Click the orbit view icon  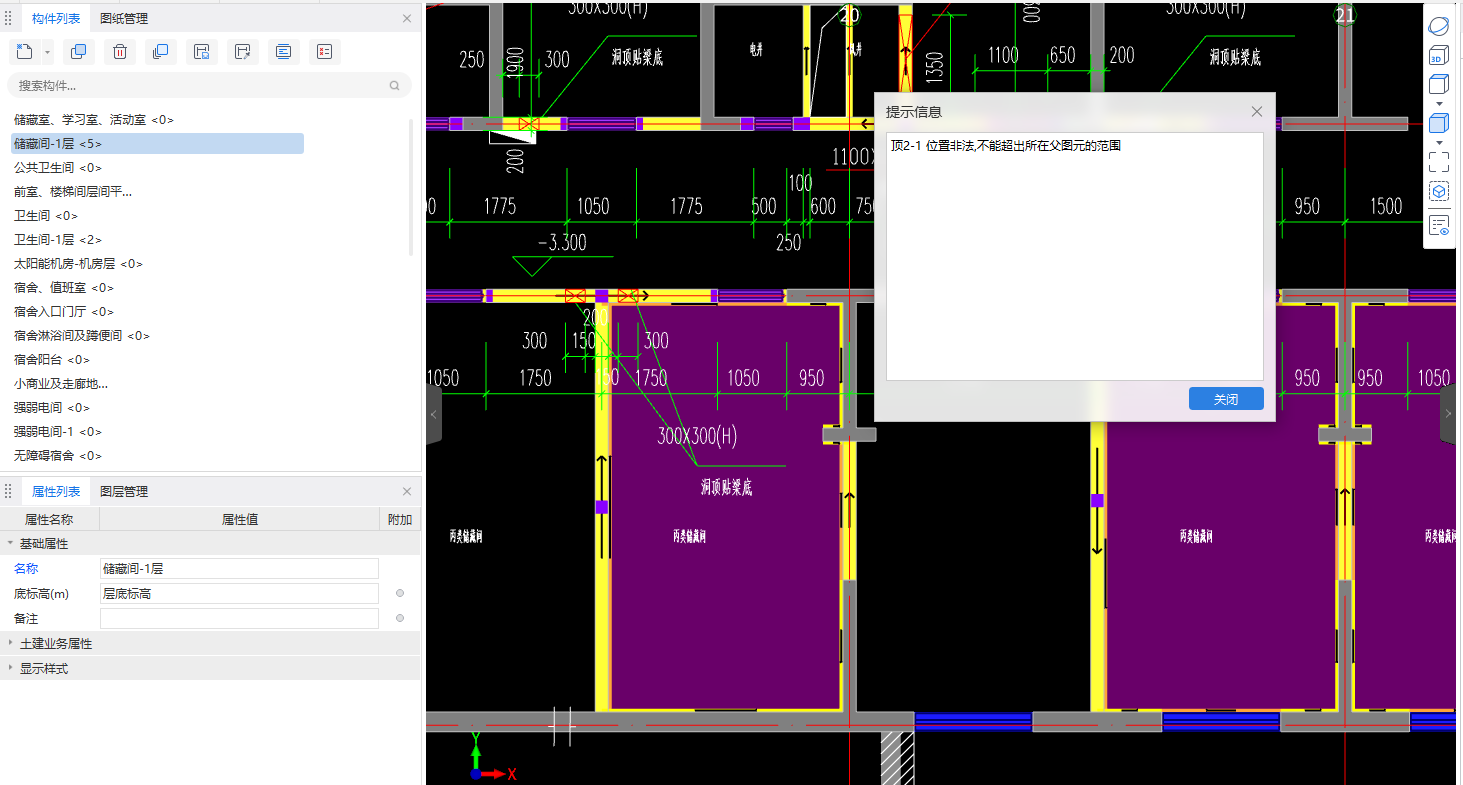coord(1439,25)
